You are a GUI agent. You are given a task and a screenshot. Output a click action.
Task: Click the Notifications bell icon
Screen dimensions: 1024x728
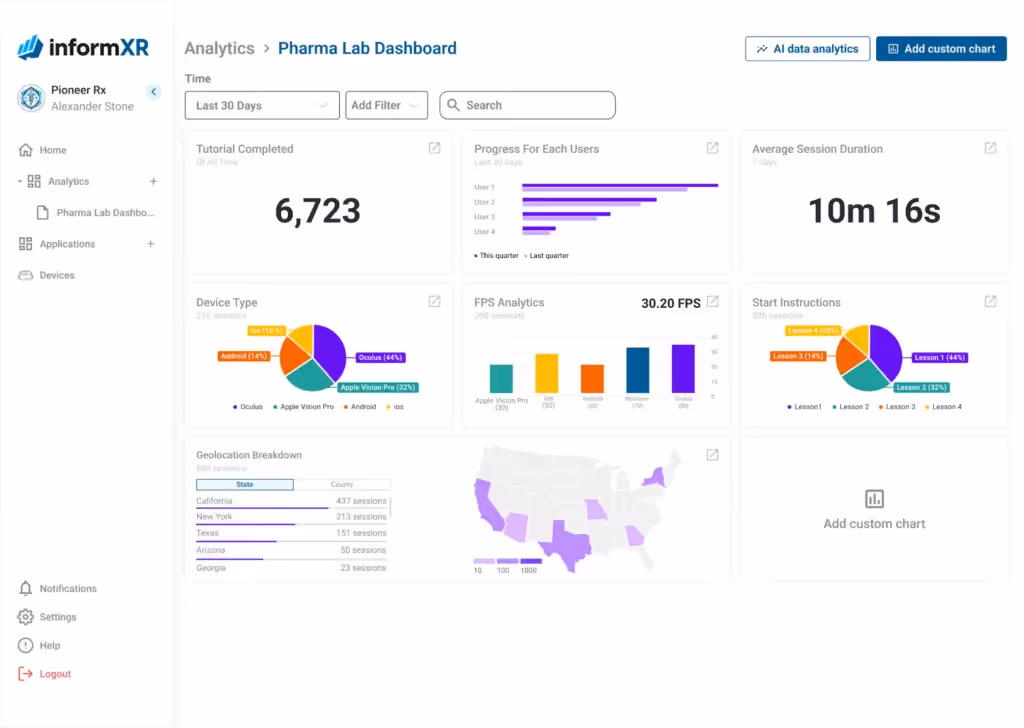(x=25, y=588)
